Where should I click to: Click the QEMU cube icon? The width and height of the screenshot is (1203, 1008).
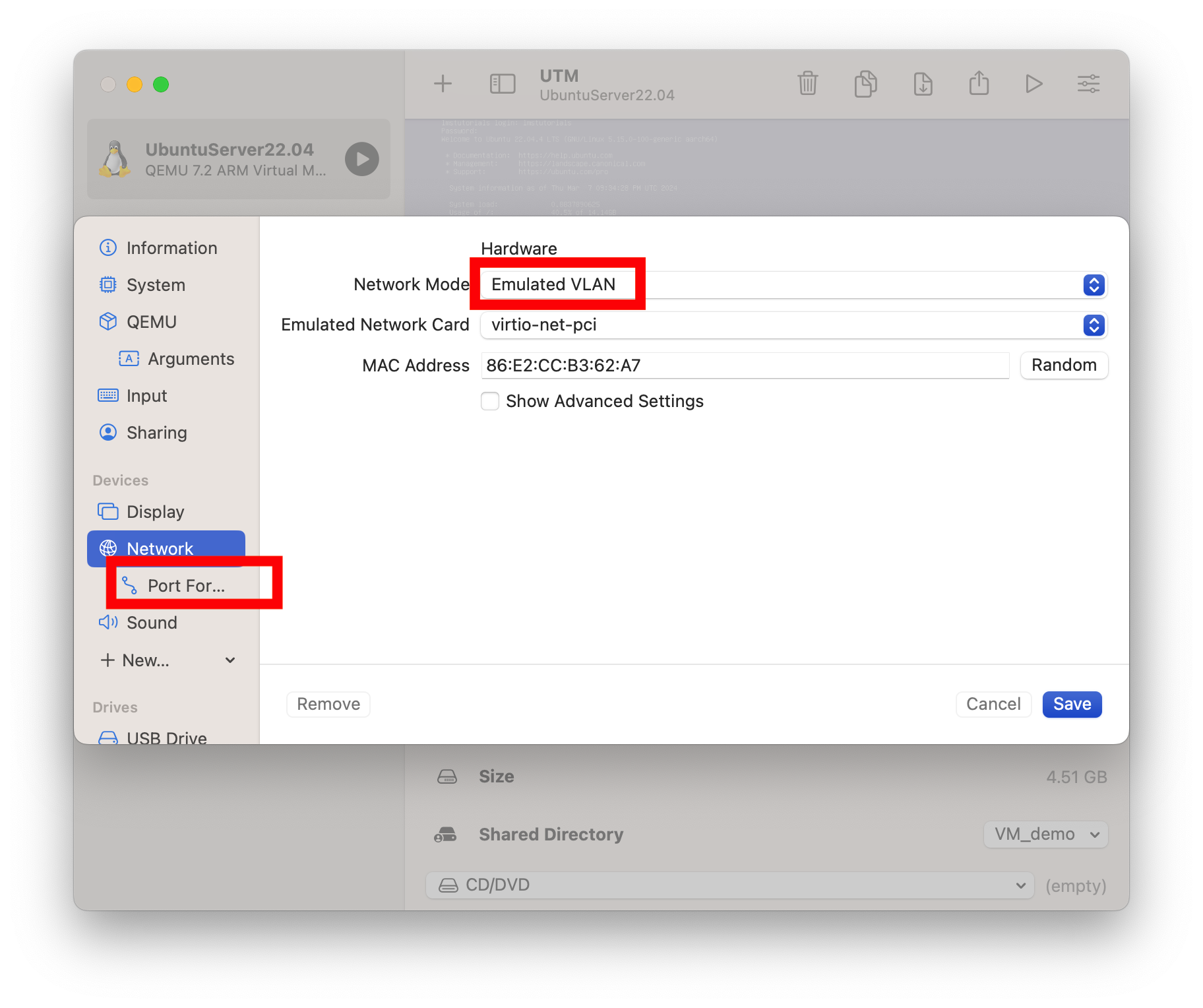108,322
